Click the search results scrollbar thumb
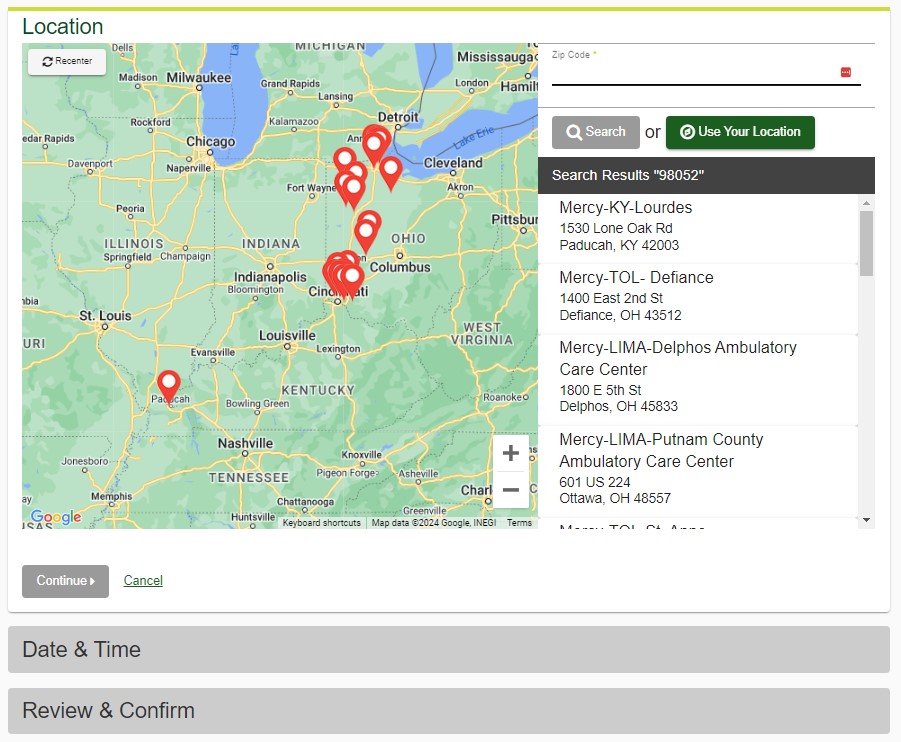Viewport: 901px width, 742px height. pyautogui.click(x=867, y=243)
